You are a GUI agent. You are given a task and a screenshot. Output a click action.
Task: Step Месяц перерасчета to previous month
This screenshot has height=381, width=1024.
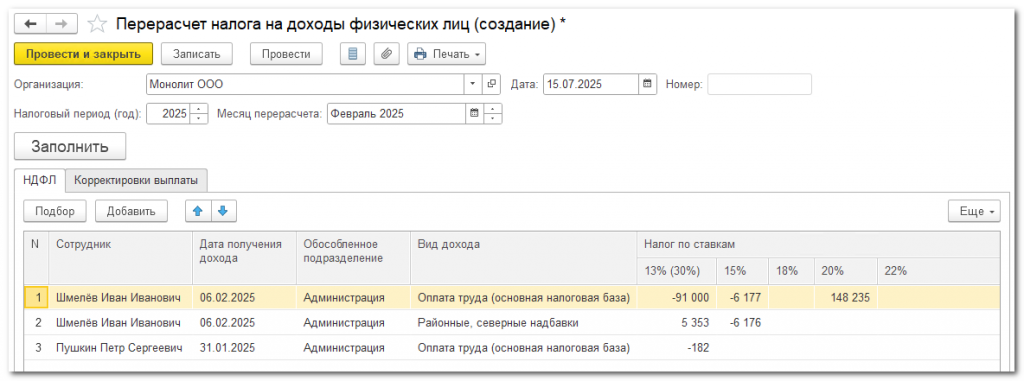pos(493,118)
